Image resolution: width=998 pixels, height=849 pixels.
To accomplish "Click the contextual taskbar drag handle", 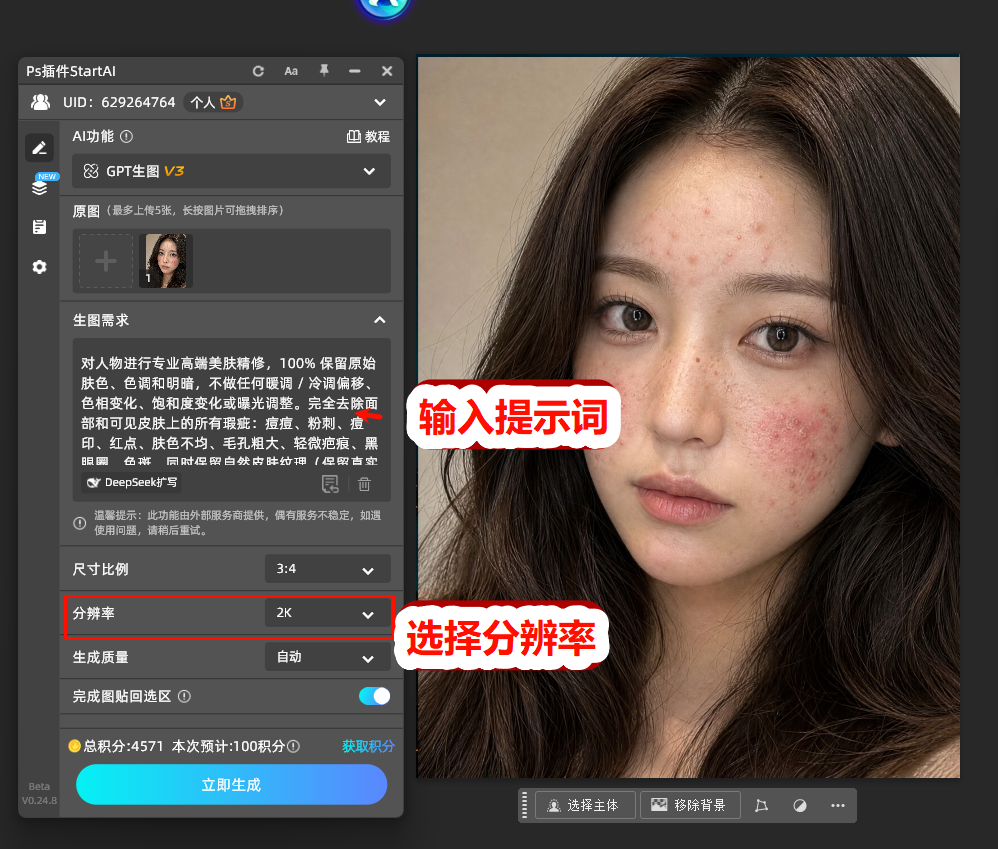I will [x=524, y=806].
